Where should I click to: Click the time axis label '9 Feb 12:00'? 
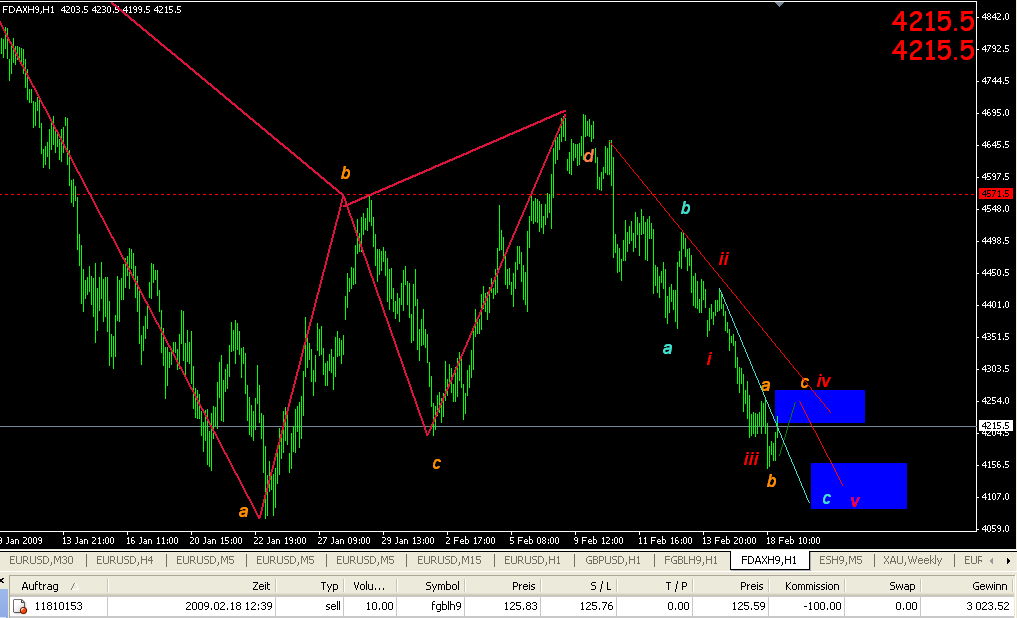[x=598, y=540]
